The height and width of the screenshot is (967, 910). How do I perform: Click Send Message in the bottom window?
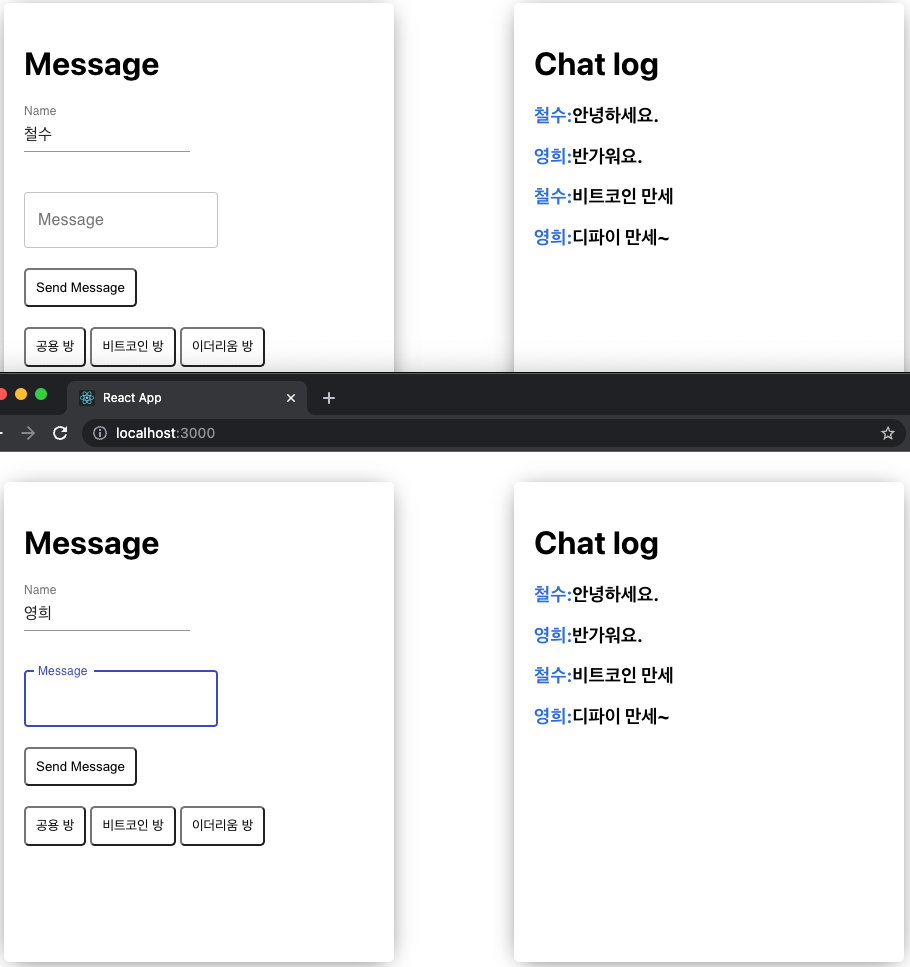coord(80,766)
